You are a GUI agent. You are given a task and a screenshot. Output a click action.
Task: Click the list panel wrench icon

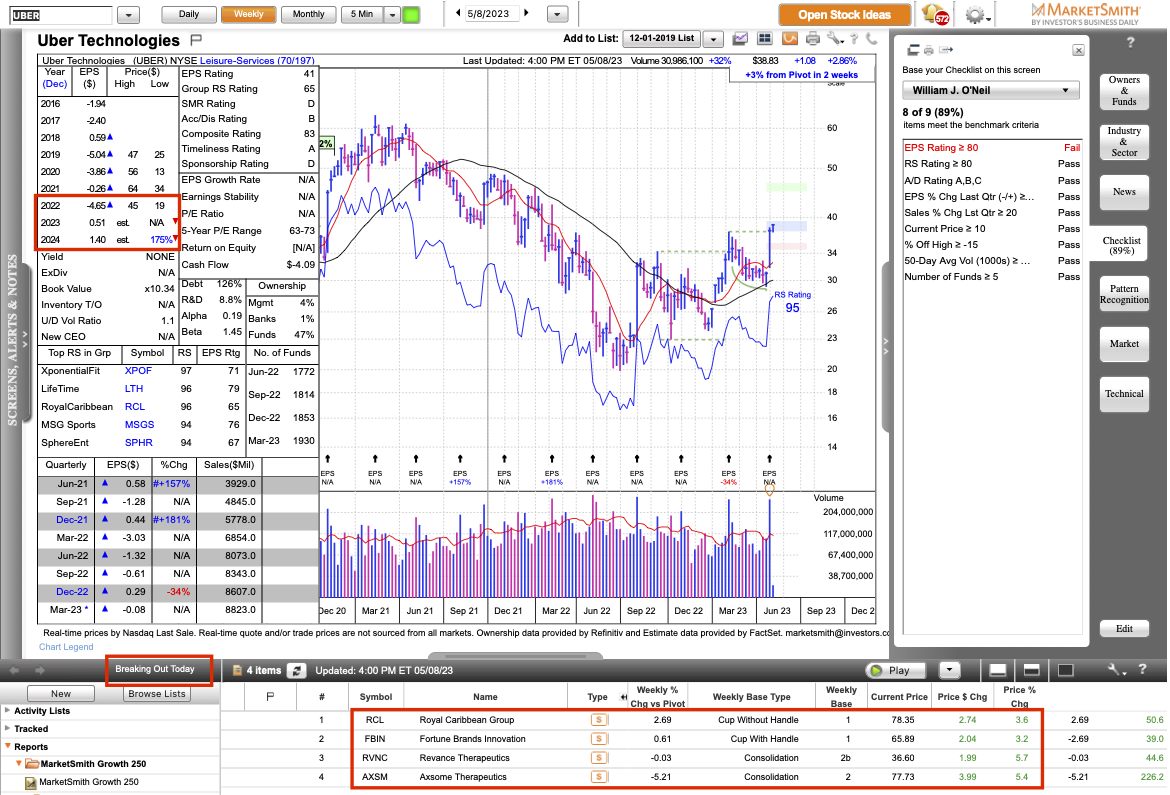(x=1115, y=670)
